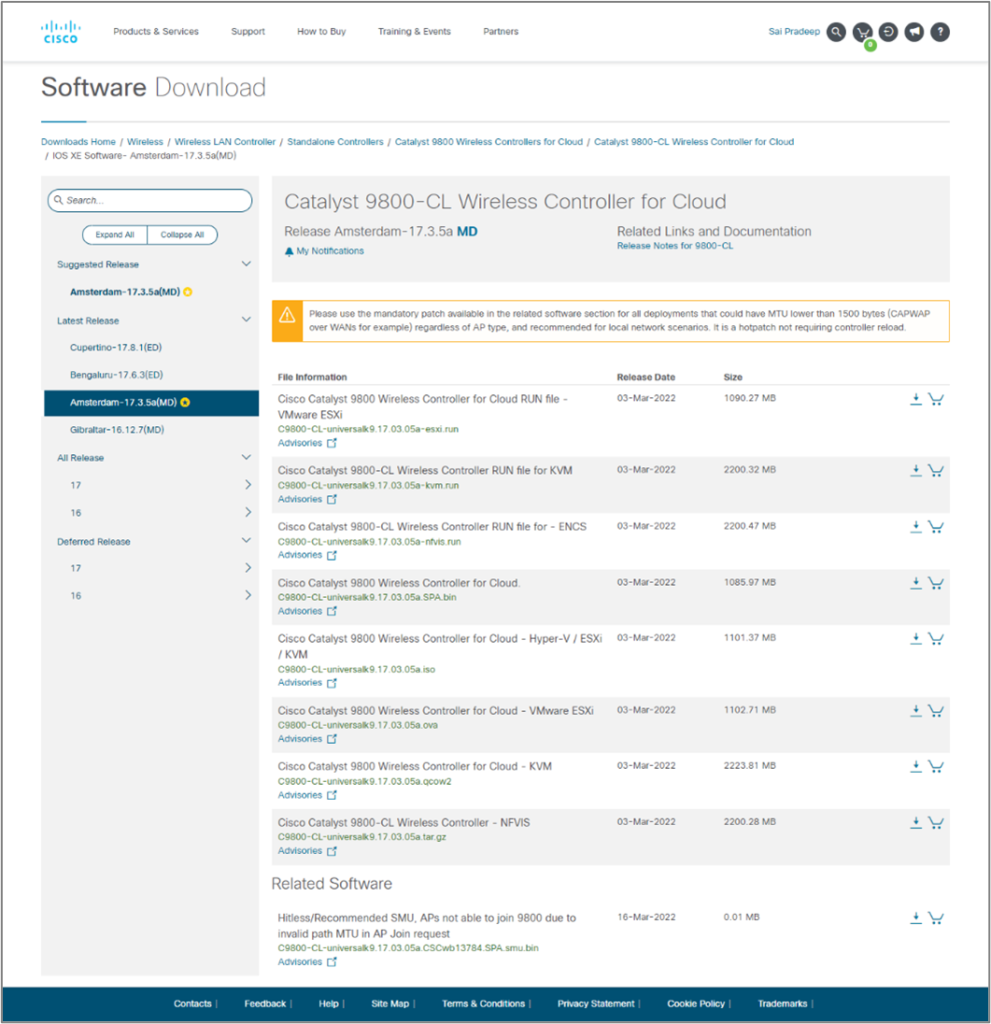
Task: Click the logout icon in the header
Action: coord(888,32)
